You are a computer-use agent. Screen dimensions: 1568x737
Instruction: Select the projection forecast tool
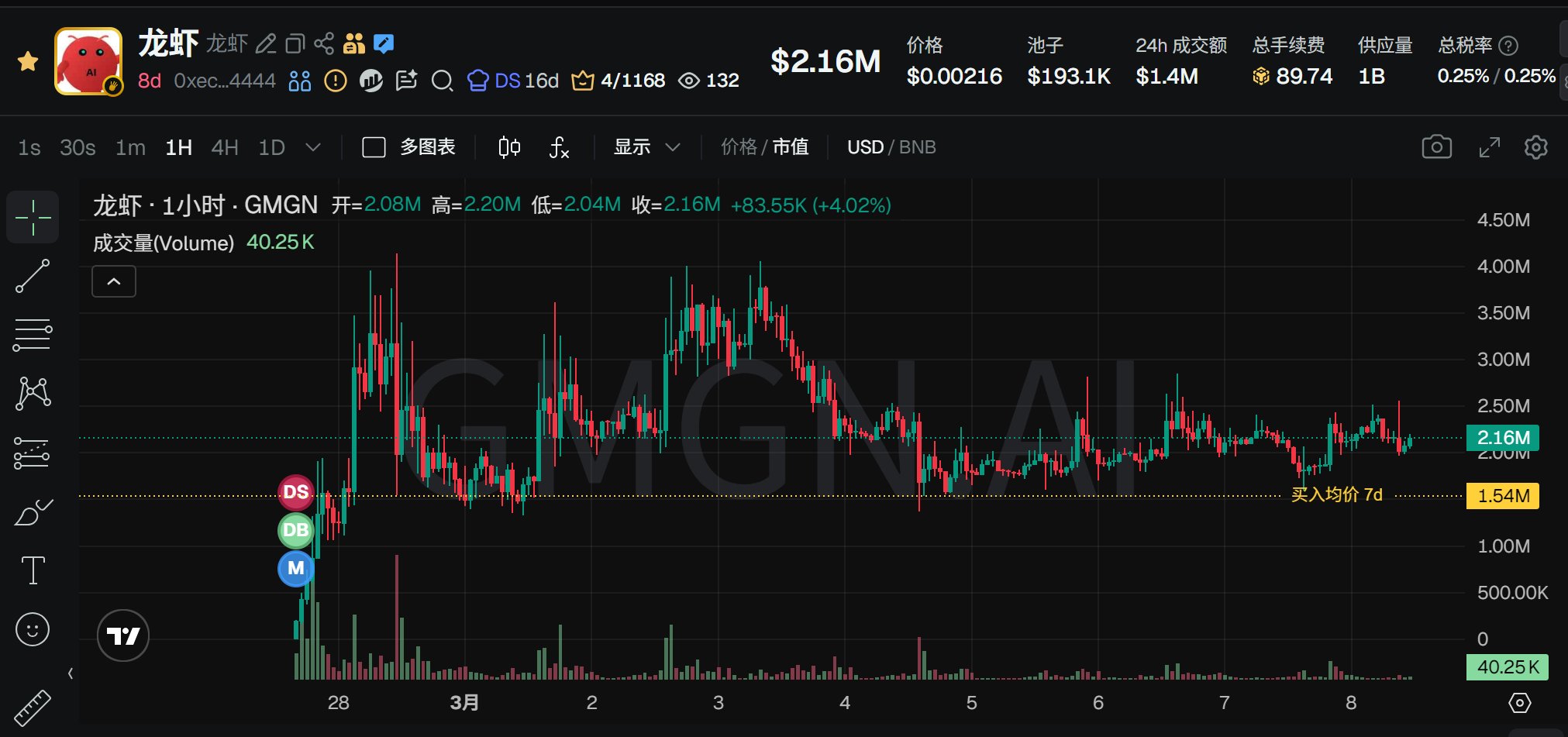[x=33, y=453]
